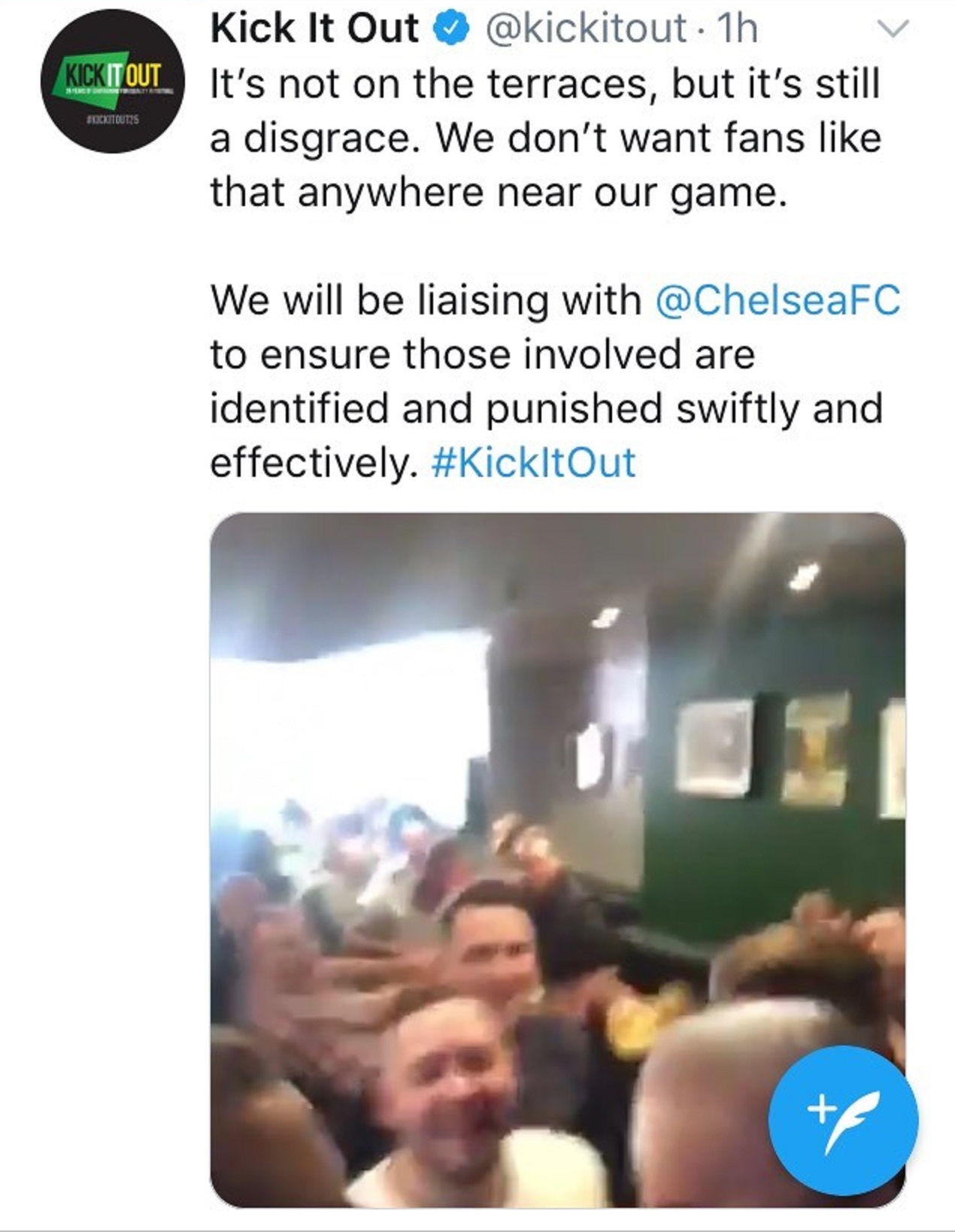The width and height of the screenshot is (955, 1232).
Task: Open the #KickItOut hashtag
Action: tap(534, 462)
